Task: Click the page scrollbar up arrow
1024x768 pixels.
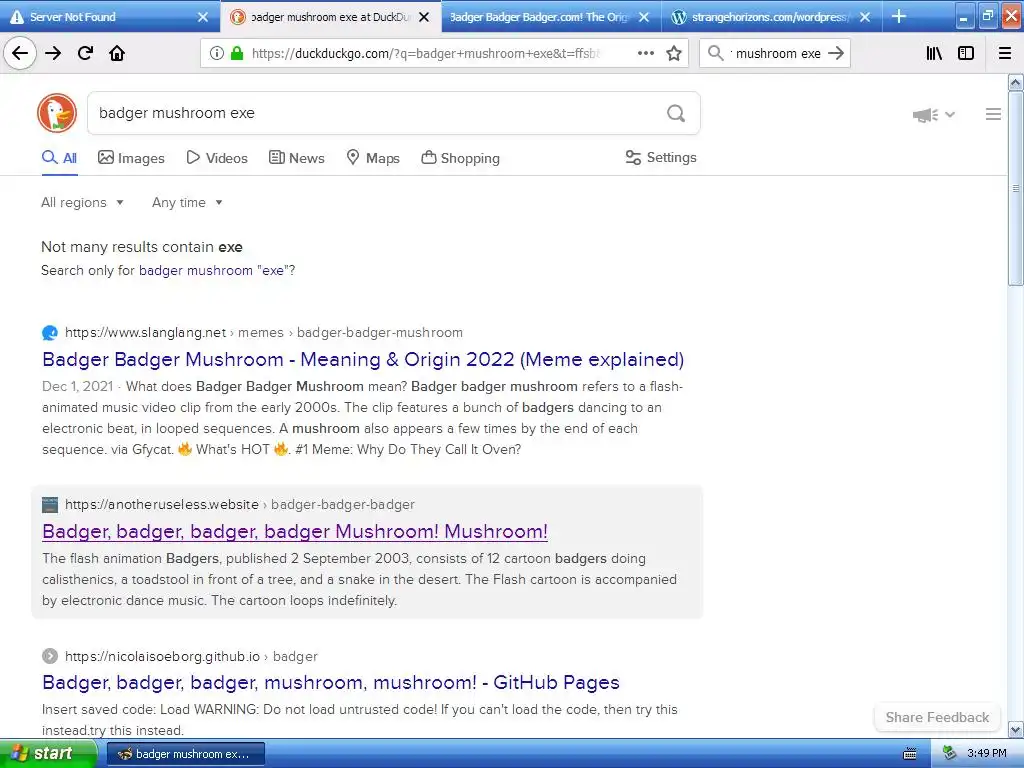Action: click(1016, 82)
